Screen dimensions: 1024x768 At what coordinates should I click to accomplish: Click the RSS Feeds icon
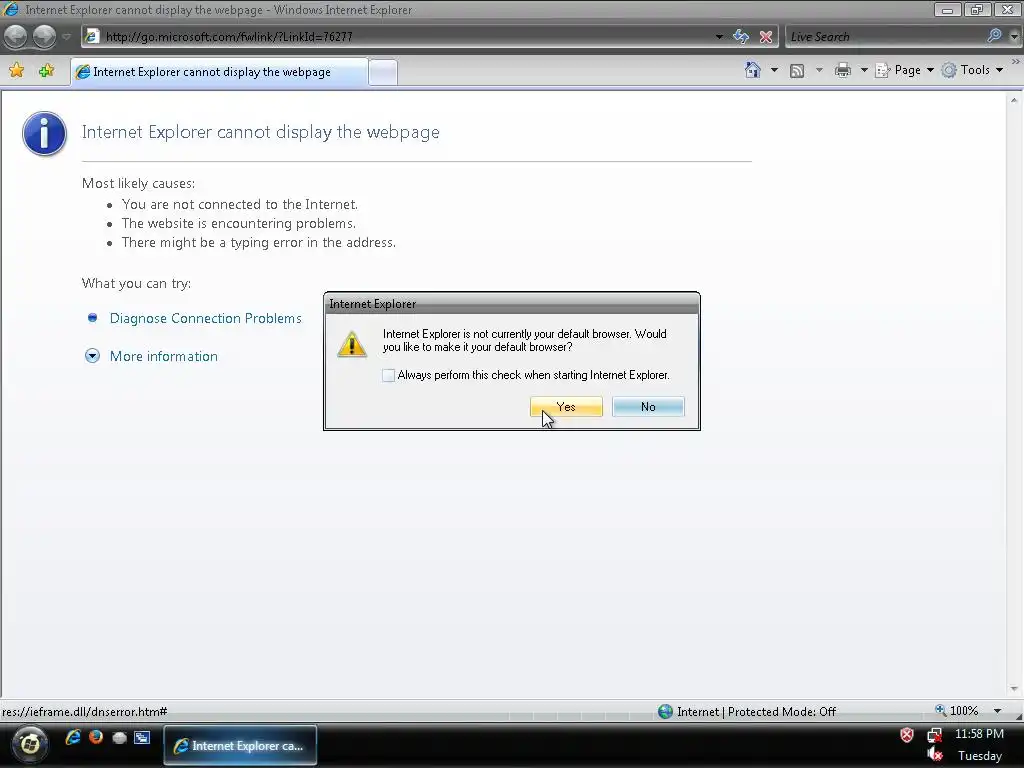coord(797,71)
